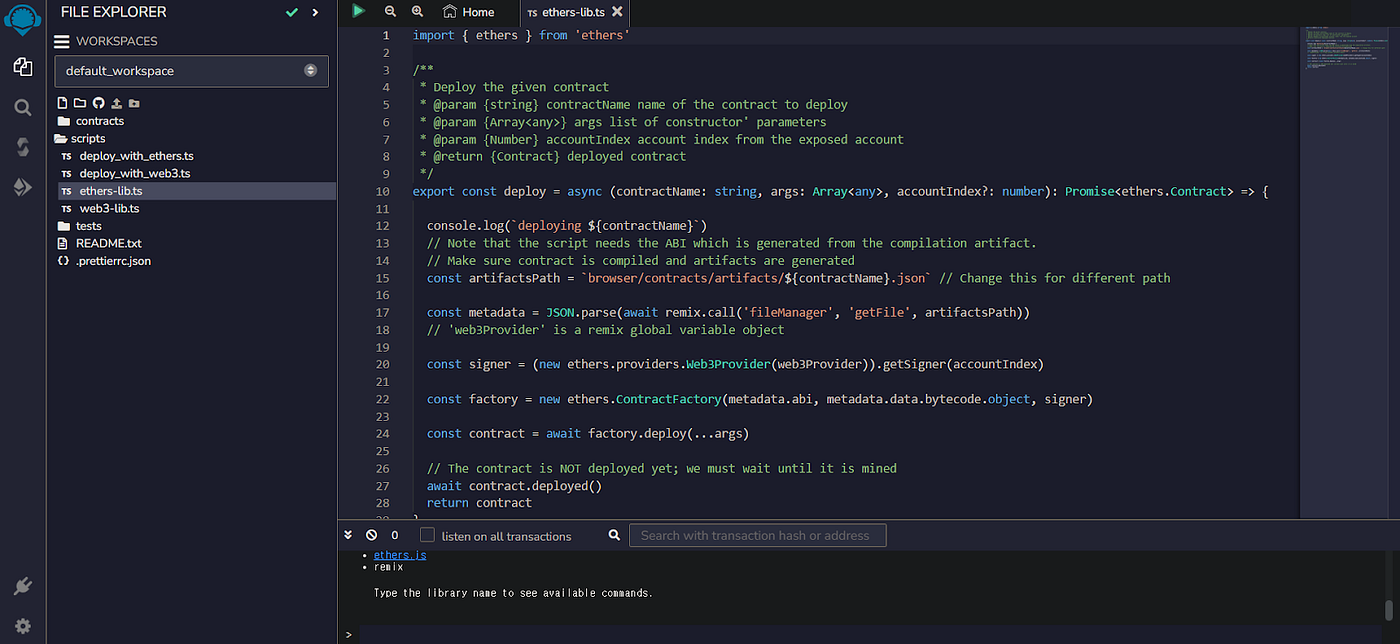Create a new folder icon
The width and height of the screenshot is (1400, 644).
point(80,103)
